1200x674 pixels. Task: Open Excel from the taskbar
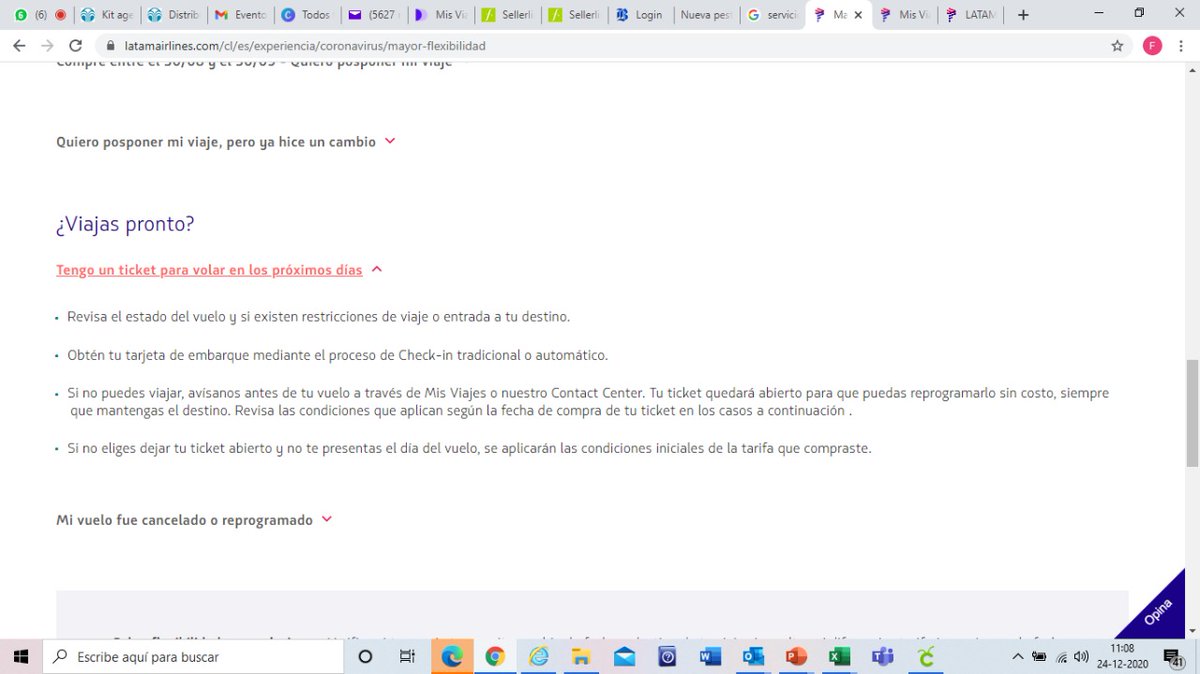[839, 657]
